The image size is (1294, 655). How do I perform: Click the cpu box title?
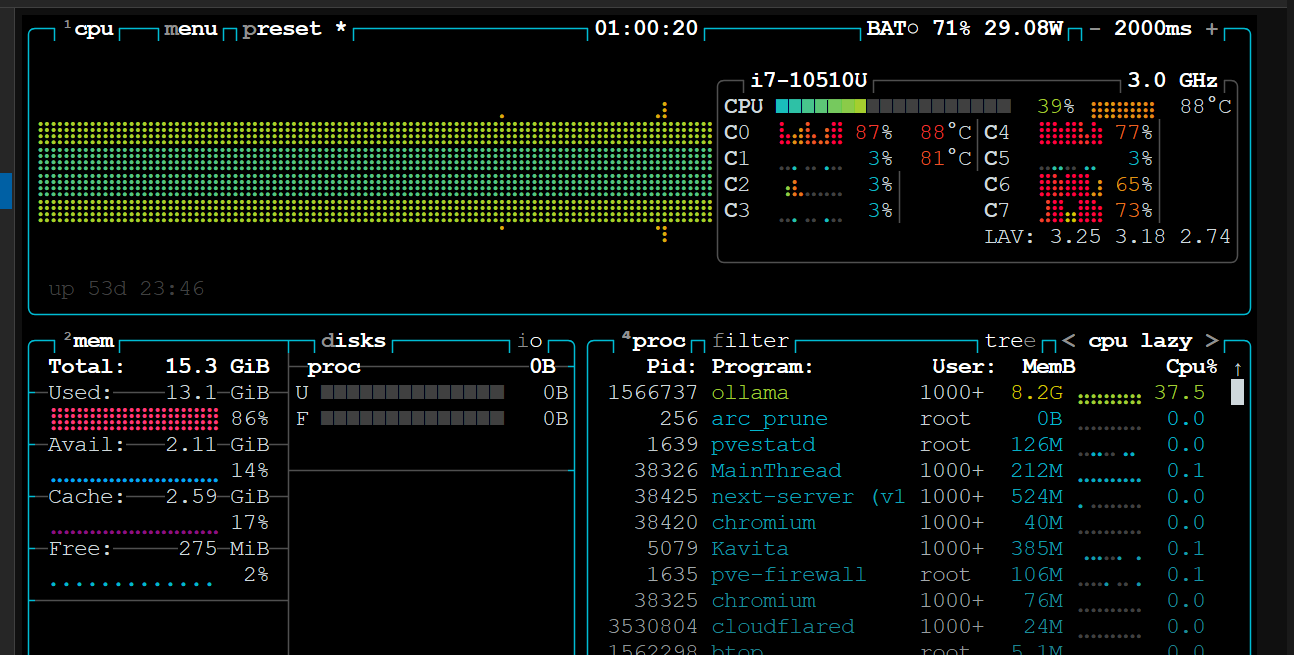click(94, 29)
